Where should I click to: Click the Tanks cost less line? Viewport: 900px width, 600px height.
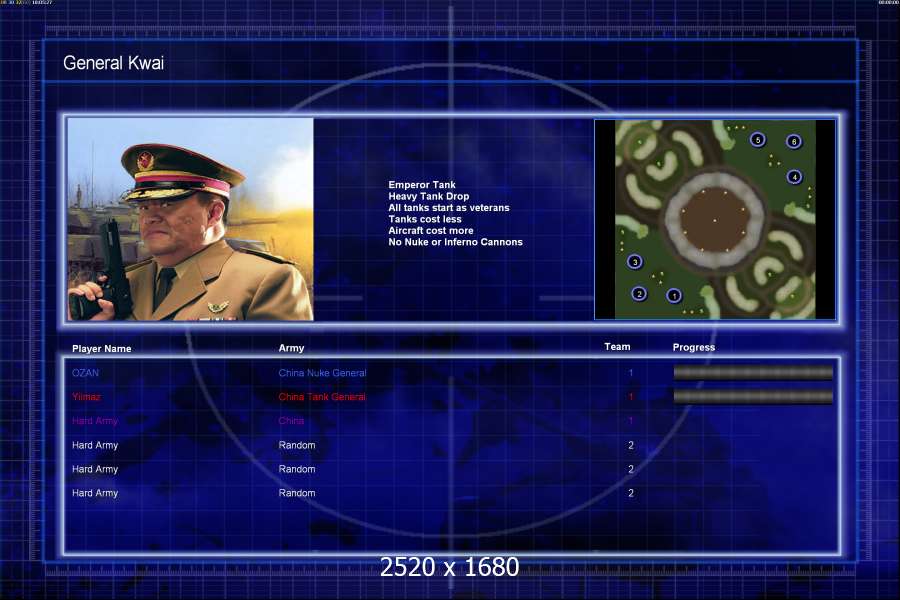425,219
